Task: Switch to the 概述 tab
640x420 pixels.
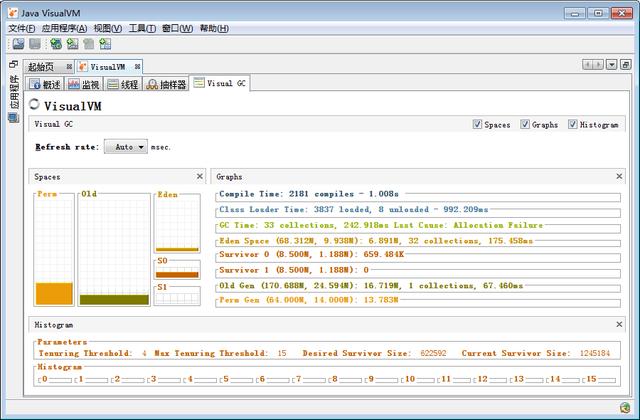Action: coord(44,84)
